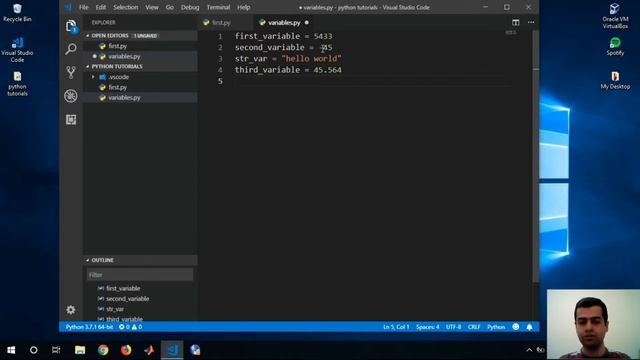This screenshot has height=360, width=640.
Task: Change file encoding UTF-8
Action: [453, 327]
